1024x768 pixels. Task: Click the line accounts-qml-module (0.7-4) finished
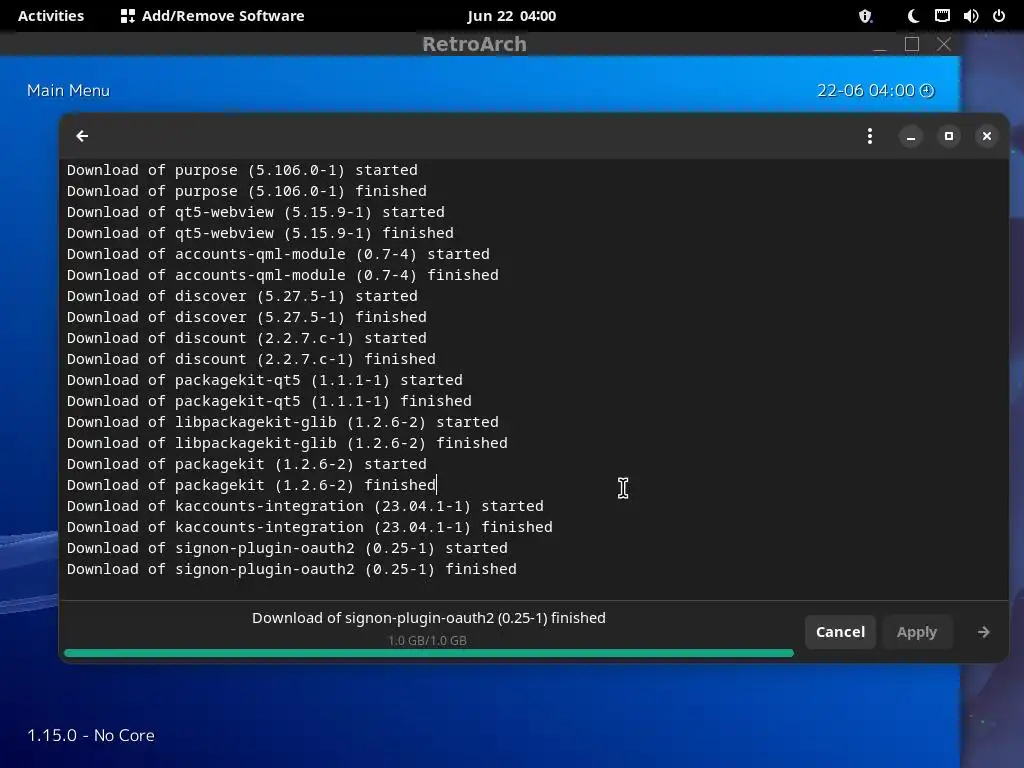click(x=283, y=274)
